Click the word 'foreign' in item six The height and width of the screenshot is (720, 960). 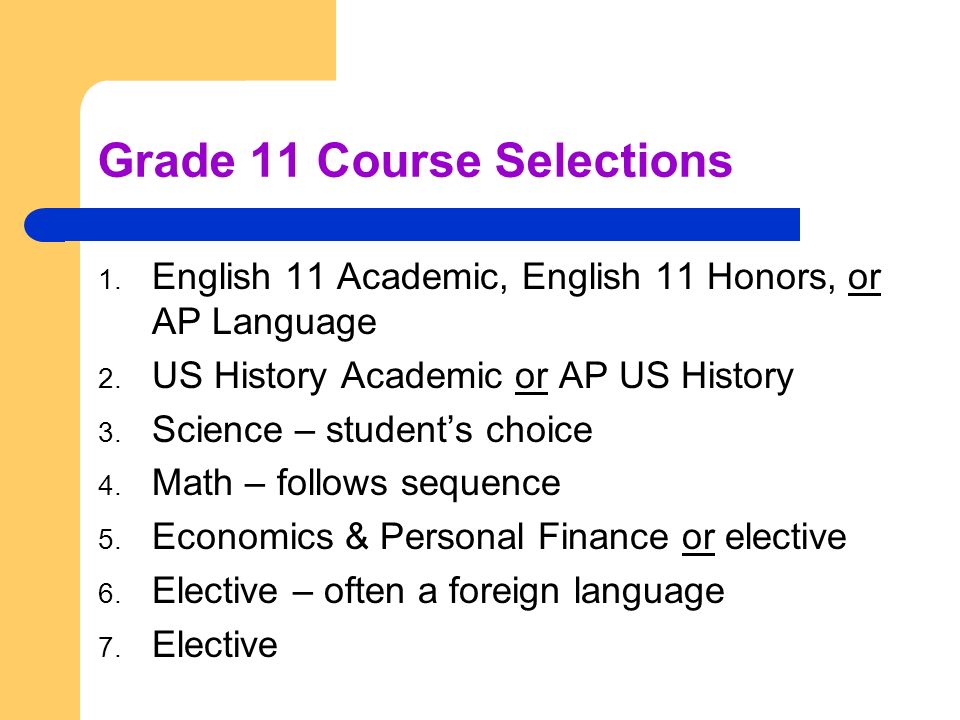(x=504, y=593)
